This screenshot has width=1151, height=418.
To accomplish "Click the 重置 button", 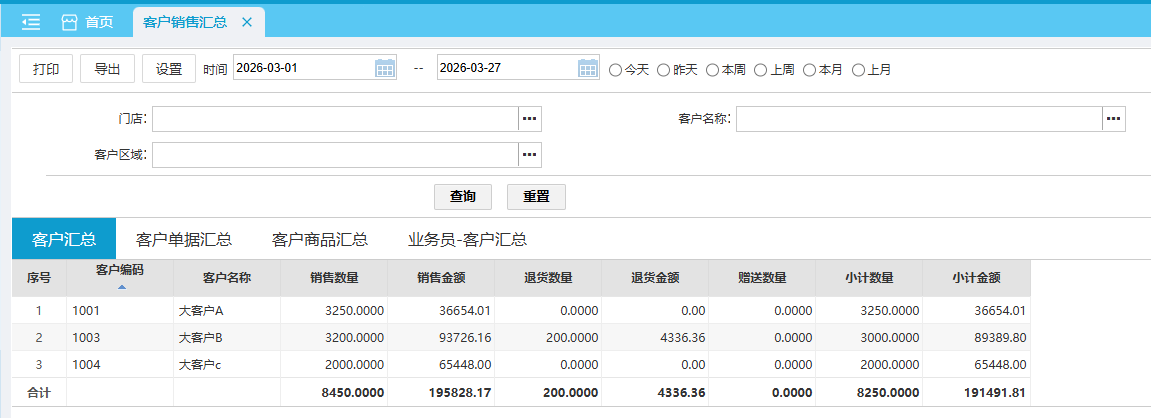I will (x=536, y=196).
